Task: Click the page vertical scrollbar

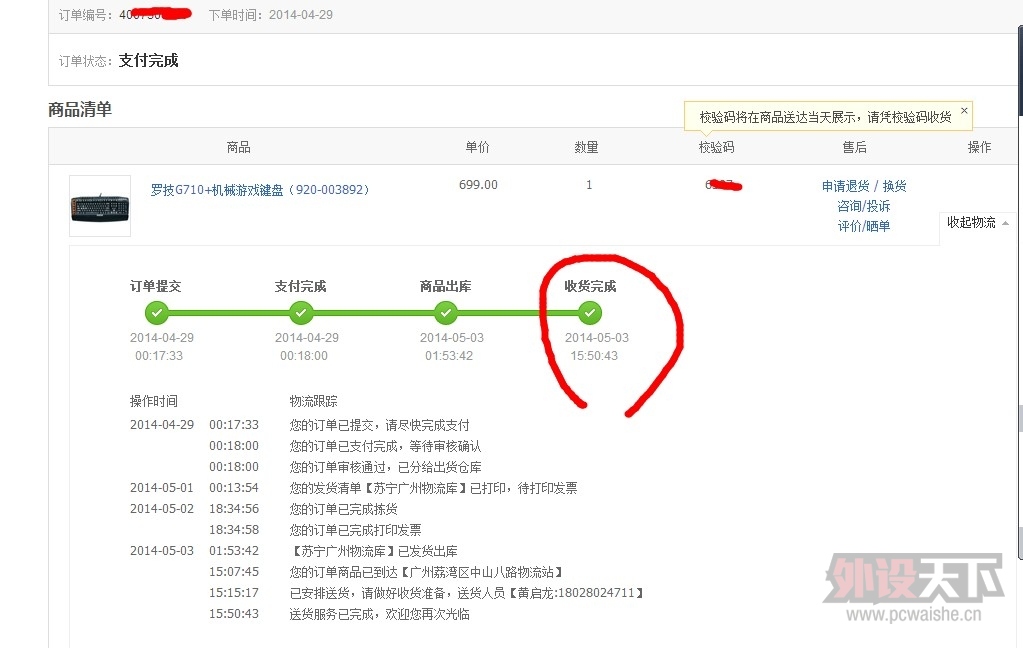Action: click(x=1020, y=294)
